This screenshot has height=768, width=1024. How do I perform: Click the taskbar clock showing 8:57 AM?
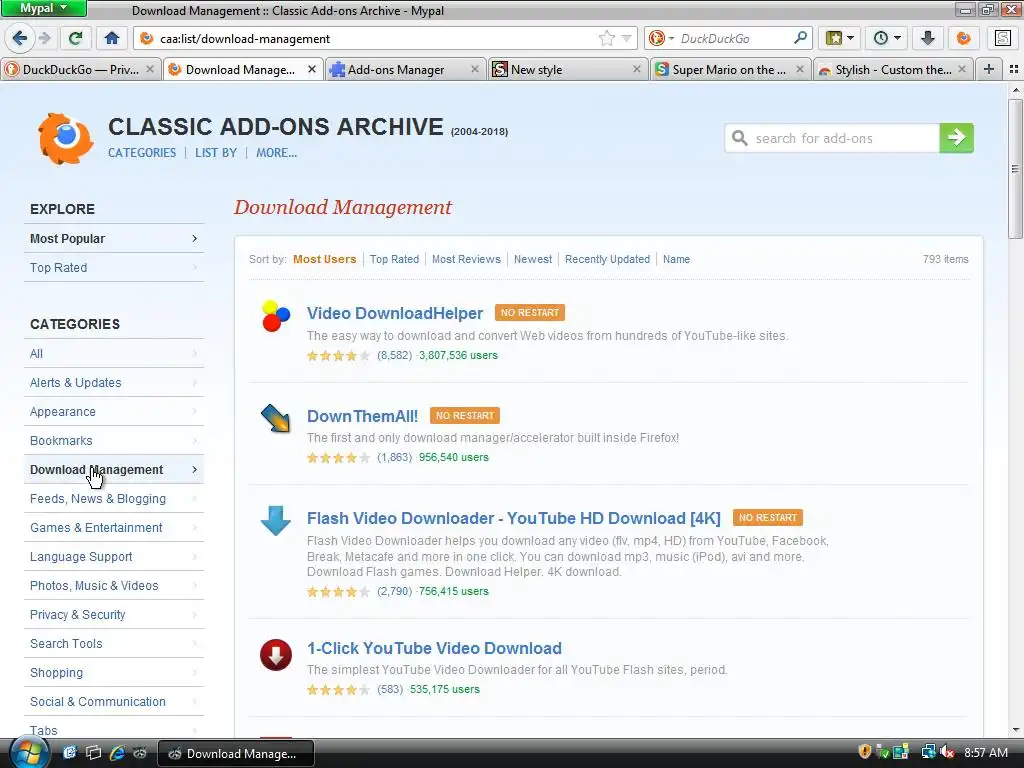985,752
